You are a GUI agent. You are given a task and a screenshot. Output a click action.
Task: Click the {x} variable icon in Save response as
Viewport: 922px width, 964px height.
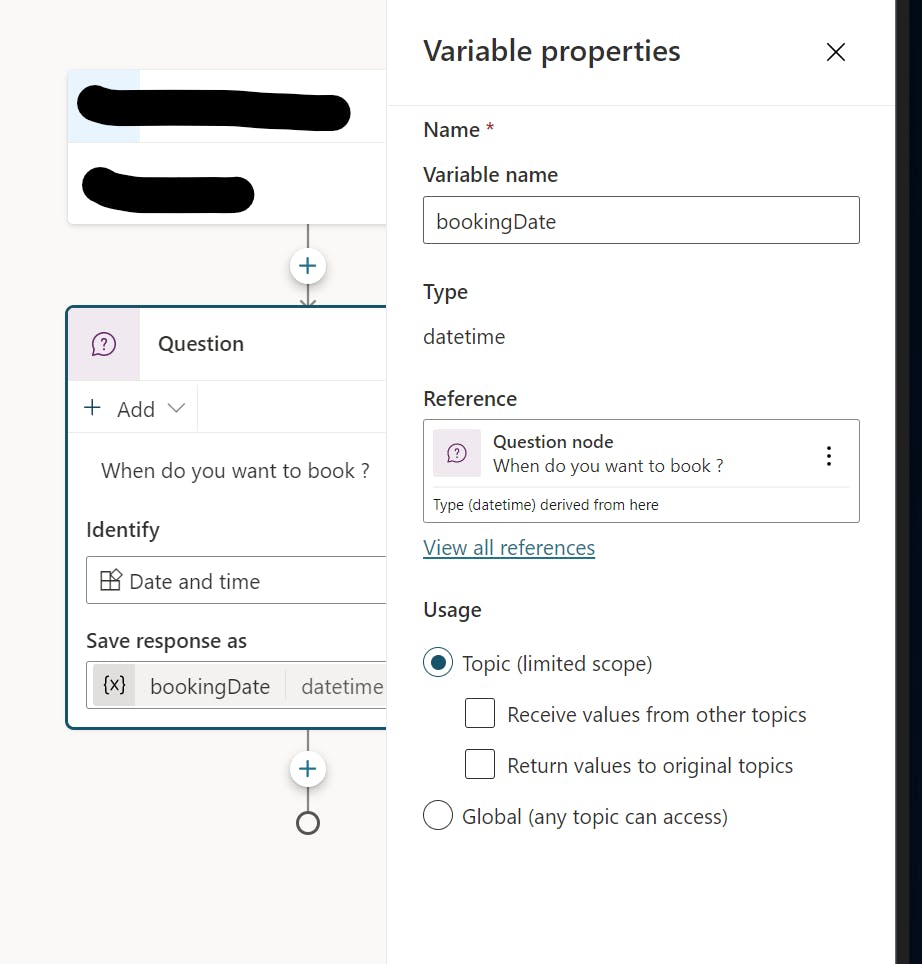tap(113, 685)
